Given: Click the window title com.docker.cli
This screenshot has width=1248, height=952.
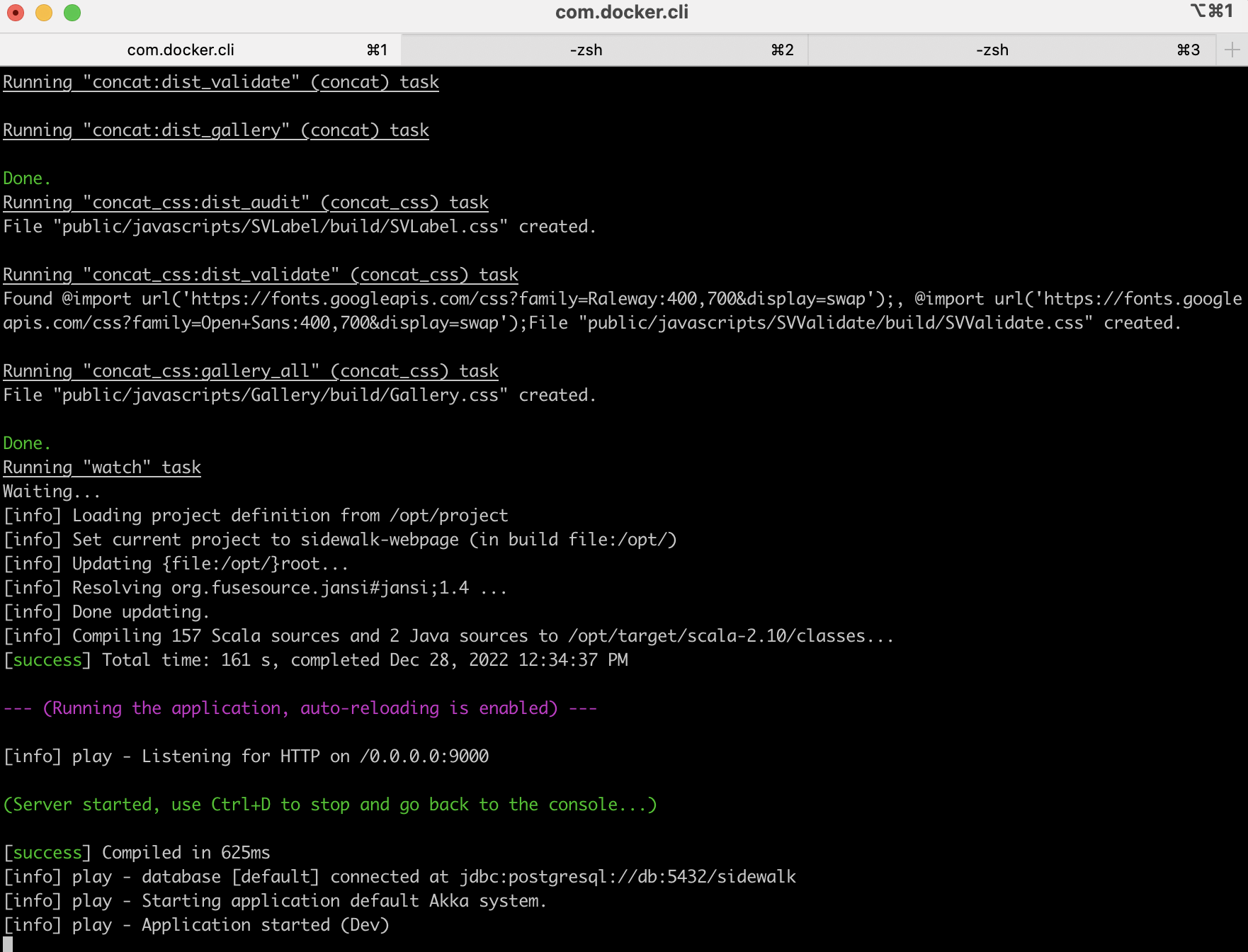Looking at the screenshot, I should (x=622, y=11).
